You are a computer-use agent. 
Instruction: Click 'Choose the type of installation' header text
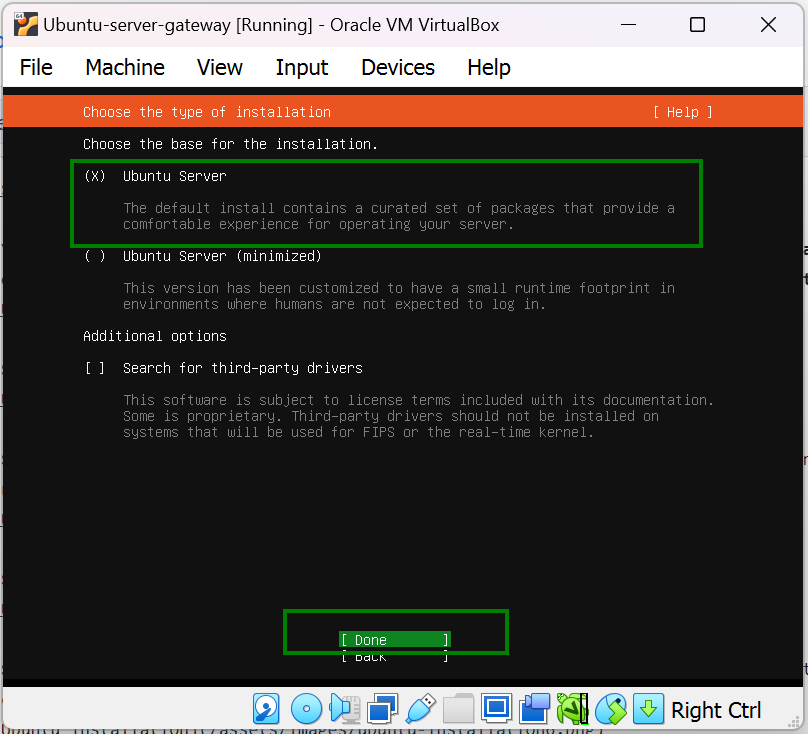[x=207, y=112]
